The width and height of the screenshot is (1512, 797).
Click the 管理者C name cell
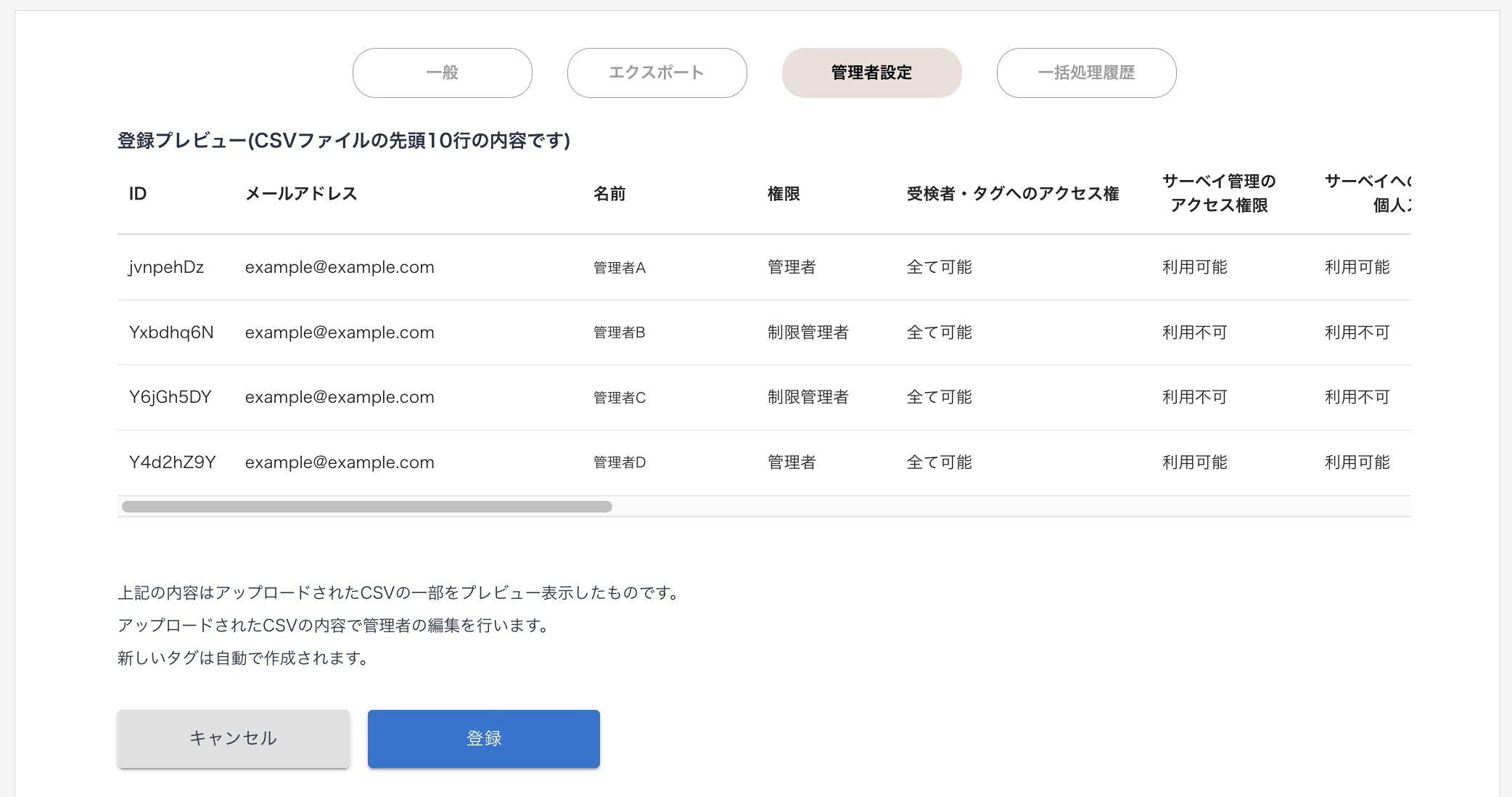[x=619, y=398]
